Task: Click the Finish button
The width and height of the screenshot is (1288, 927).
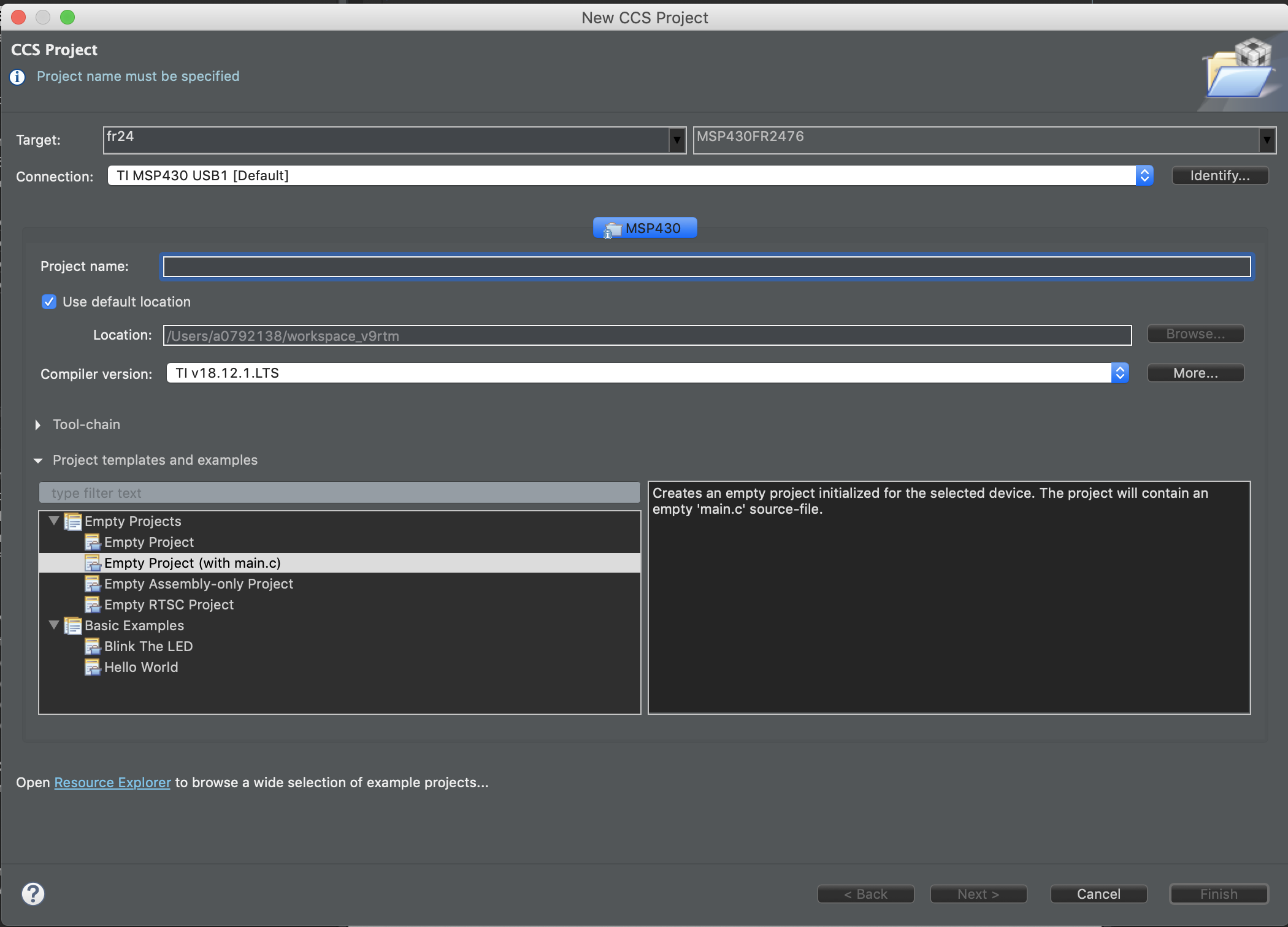Action: pyautogui.click(x=1219, y=894)
